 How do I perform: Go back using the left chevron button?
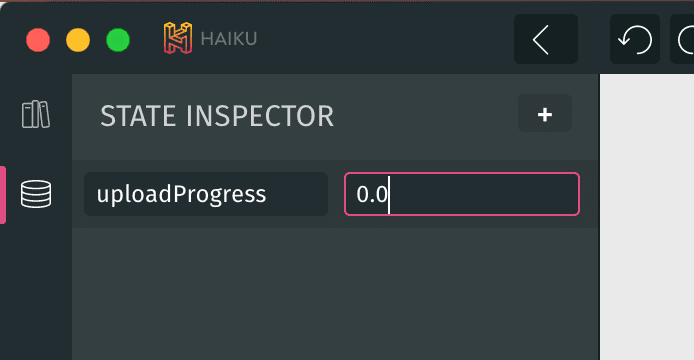click(546, 39)
